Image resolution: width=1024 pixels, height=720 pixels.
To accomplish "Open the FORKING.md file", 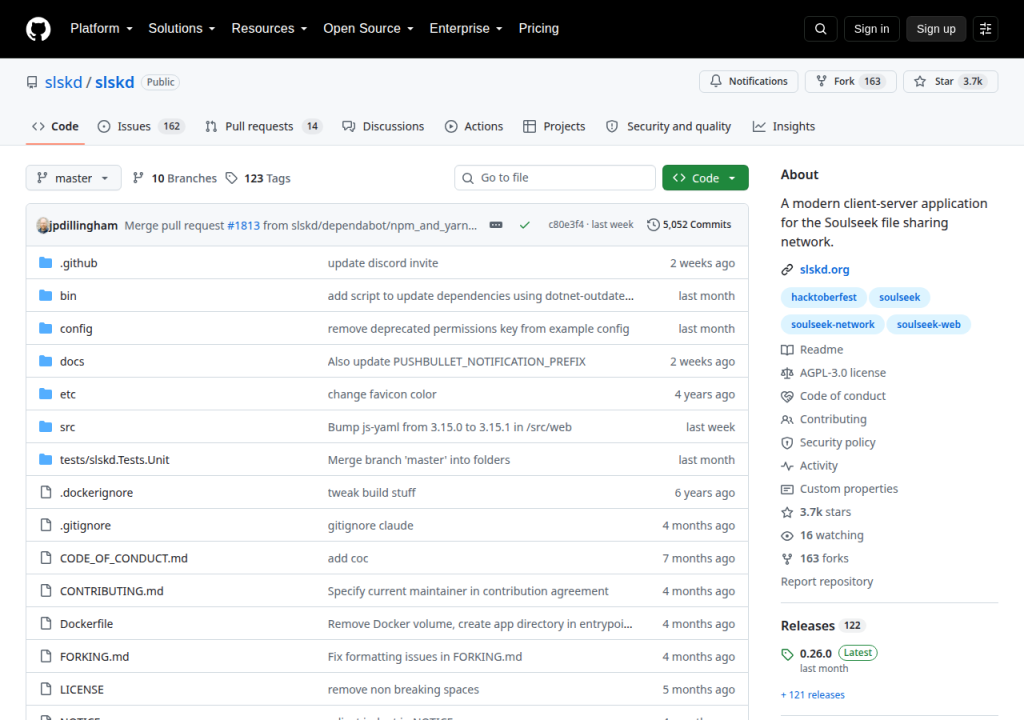I will [x=94, y=657].
